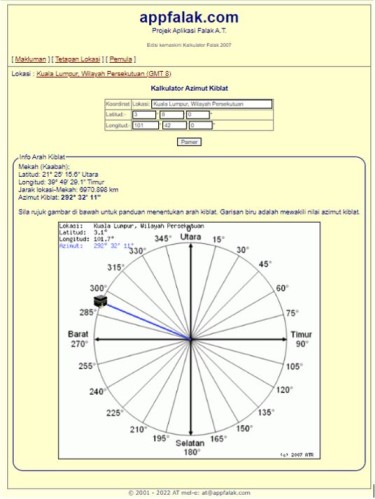Open the Makluman link

[x=31, y=59]
